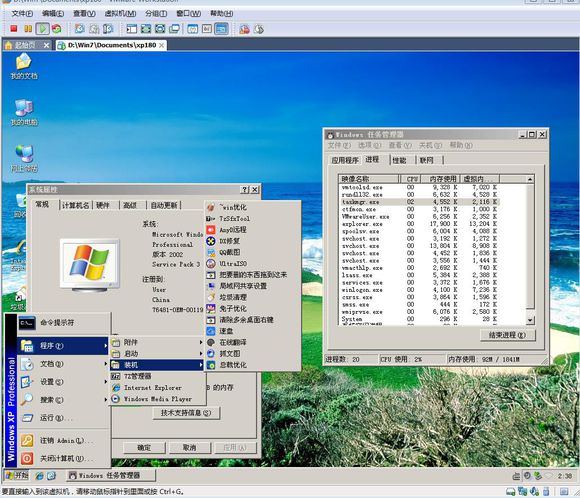The width and height of the screenshot is (580, 498).
Task: Click the Take Snapshot toolbar icon
Action: point(80,28)
